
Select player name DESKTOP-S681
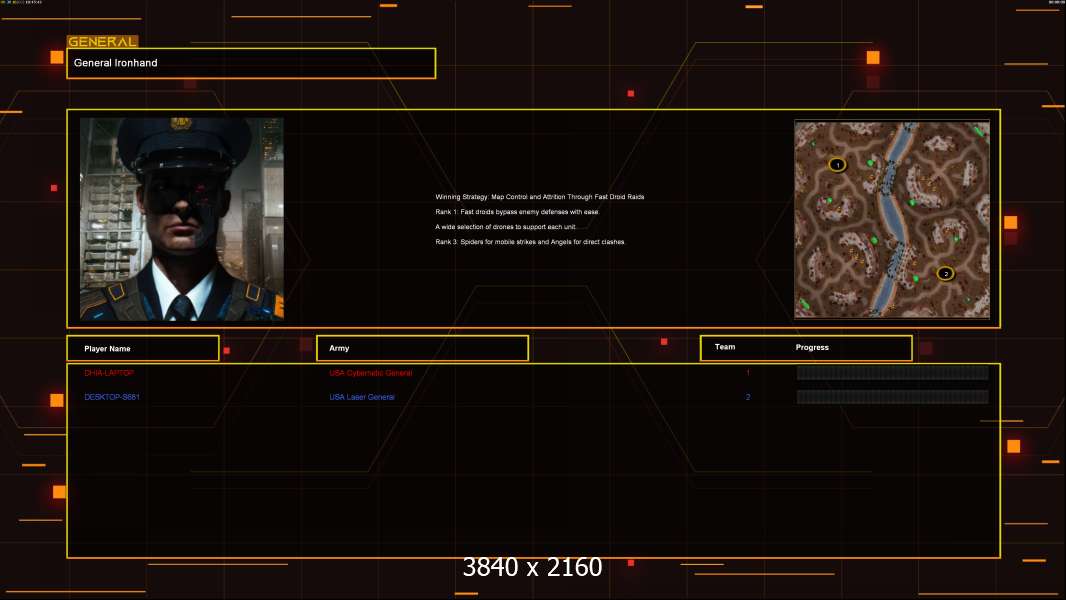(111, 397)
